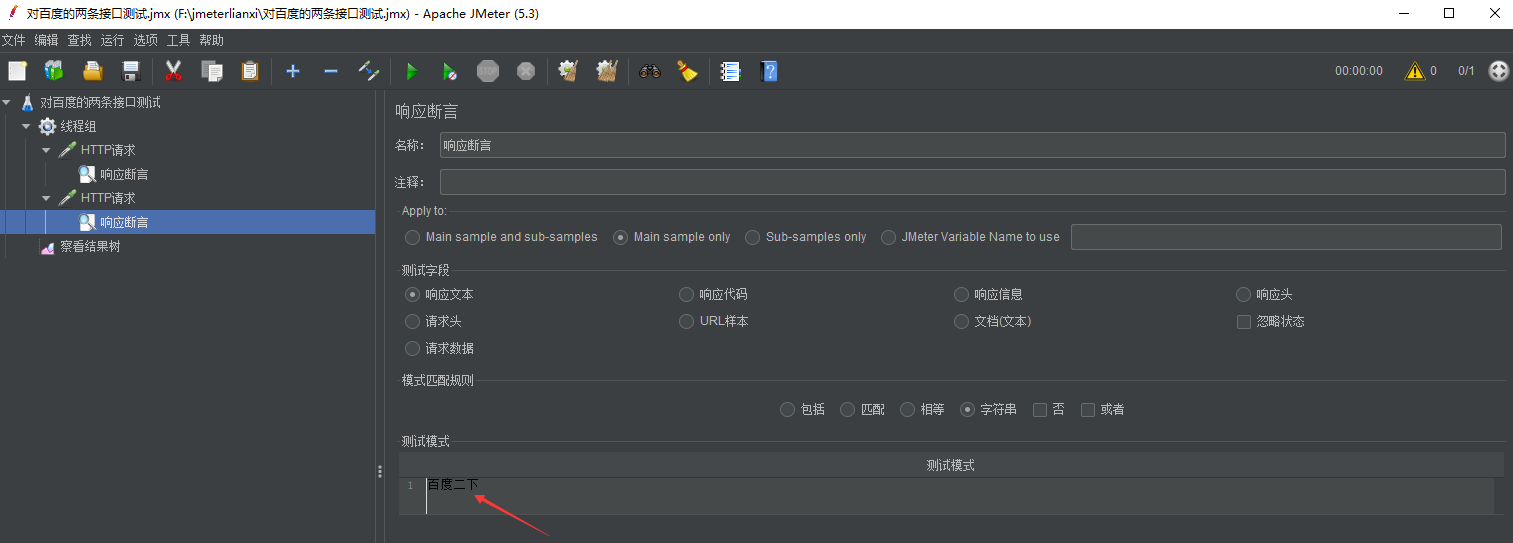Copy selected element using toolbar icon

[211, 71]
